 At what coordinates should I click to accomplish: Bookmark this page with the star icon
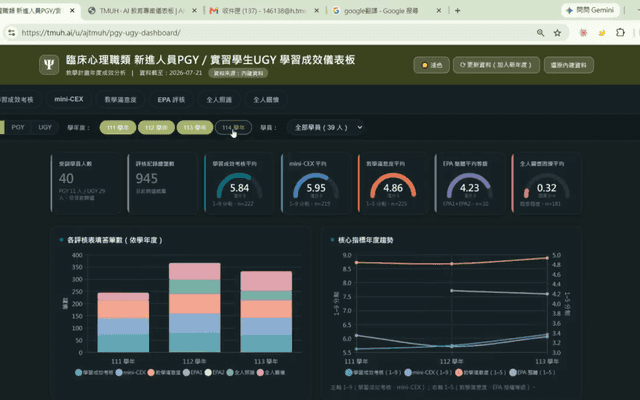point(557,33)
